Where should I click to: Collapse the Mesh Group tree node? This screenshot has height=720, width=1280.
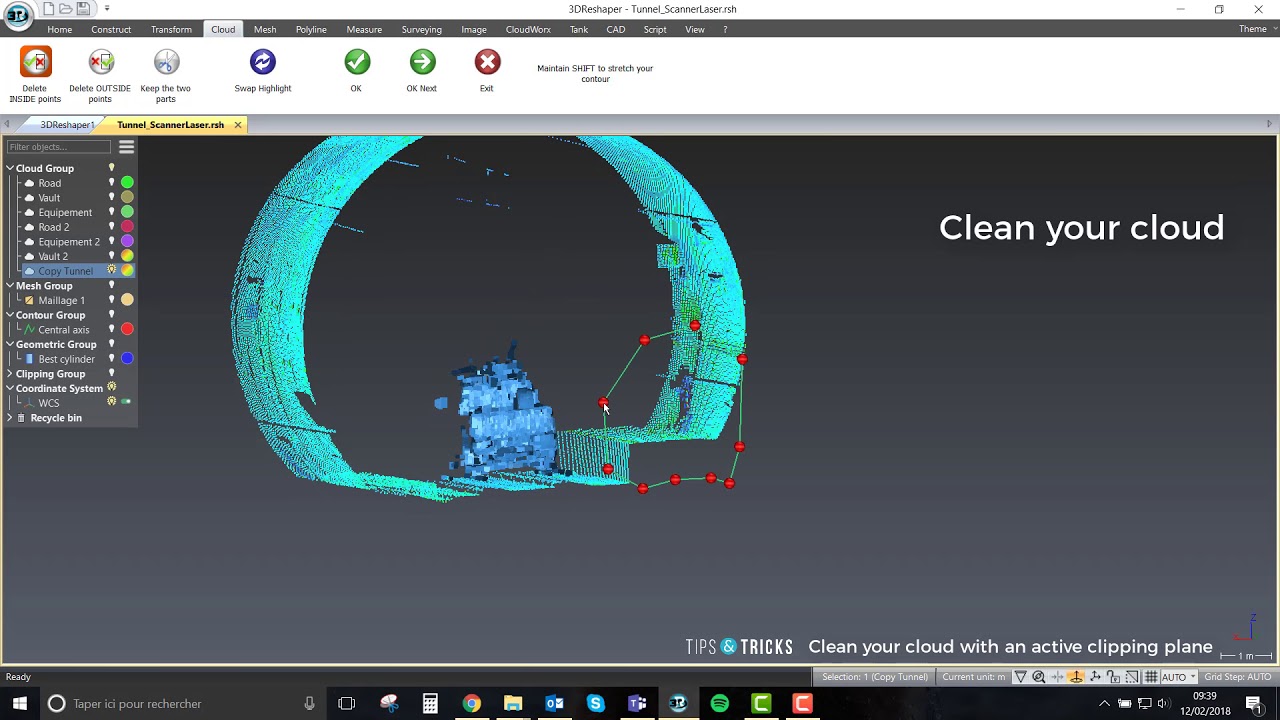[x=10, y=286]
